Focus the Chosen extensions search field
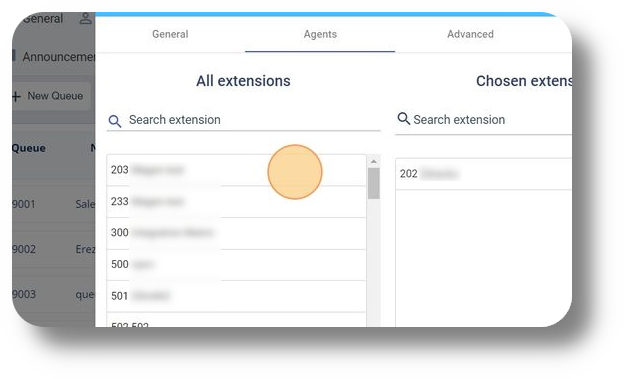Viewport: 624px width, 379px height. coord(484,119)
